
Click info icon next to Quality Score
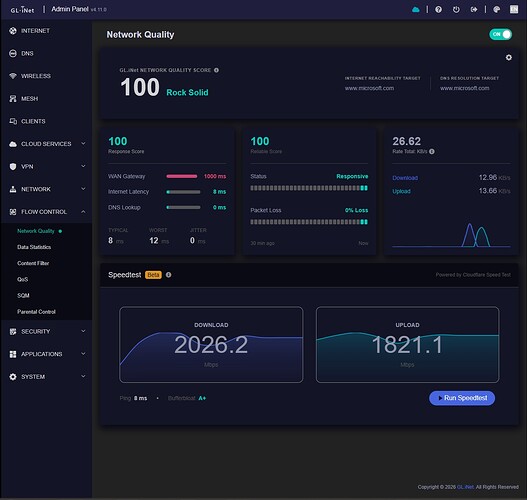point(216,70)
